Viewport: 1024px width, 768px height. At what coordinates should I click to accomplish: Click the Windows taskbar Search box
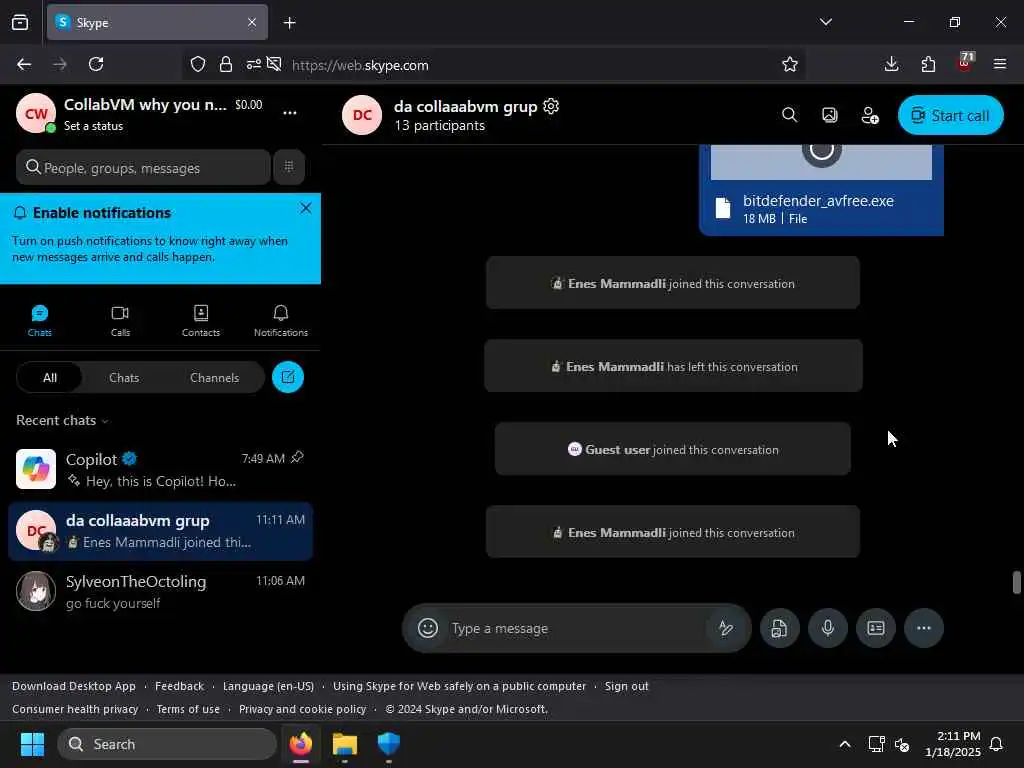tap(167, 744)
